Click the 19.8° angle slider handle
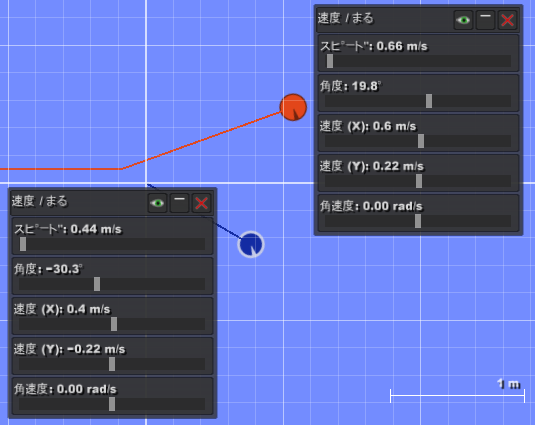 (429, 101)
